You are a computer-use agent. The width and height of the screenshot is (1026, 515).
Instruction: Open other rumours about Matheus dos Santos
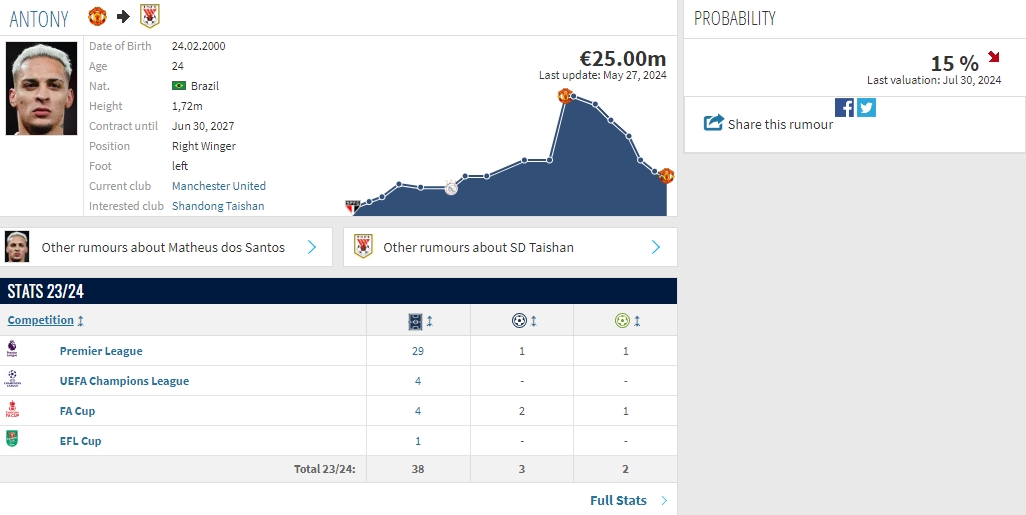tap(166, 247)
